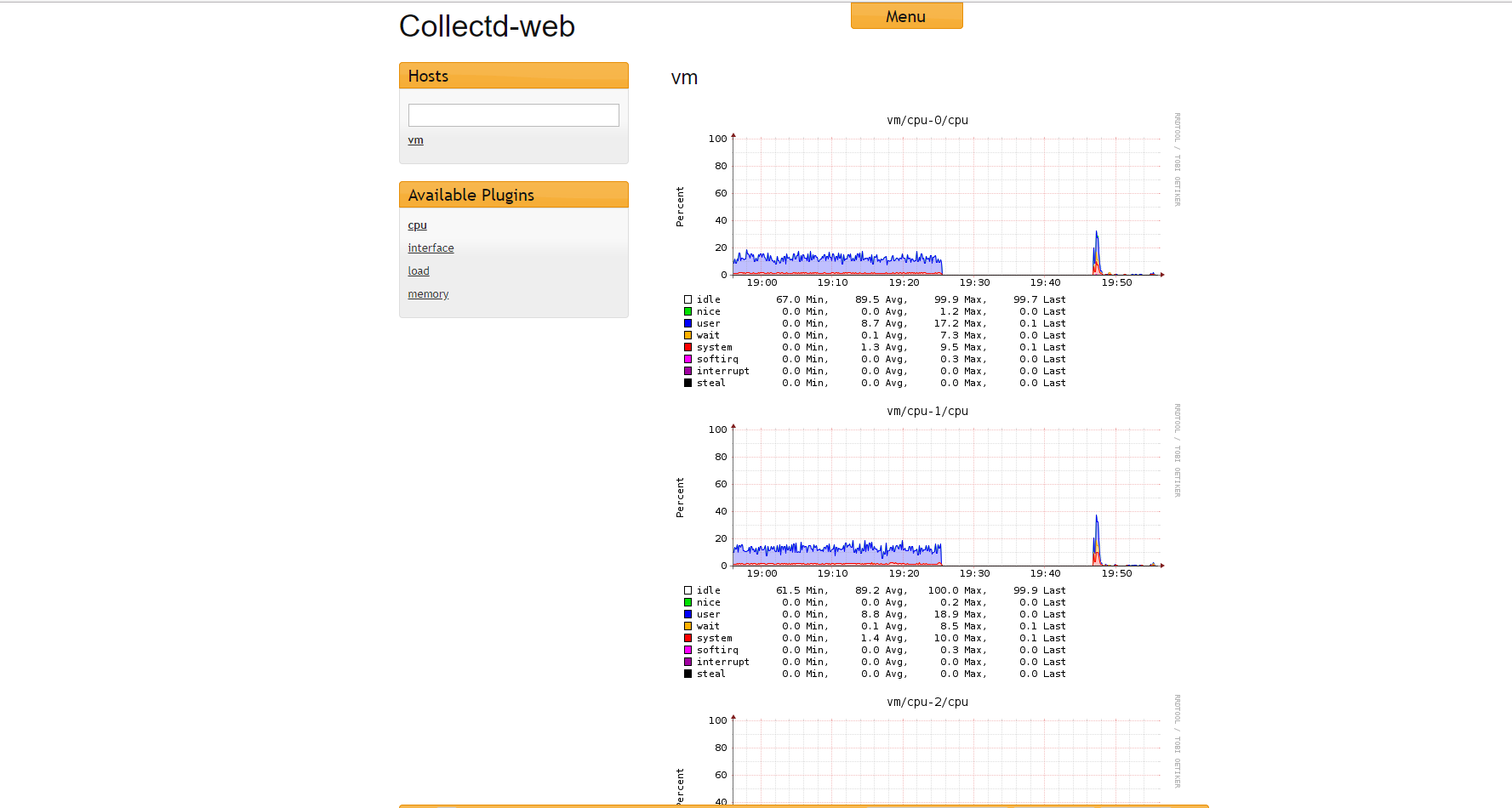Click the purple interrupt swatch in cpu-1 legend
Image resolution: width=1512 pixels, height=808 pixels.
(x=688, y=662)
